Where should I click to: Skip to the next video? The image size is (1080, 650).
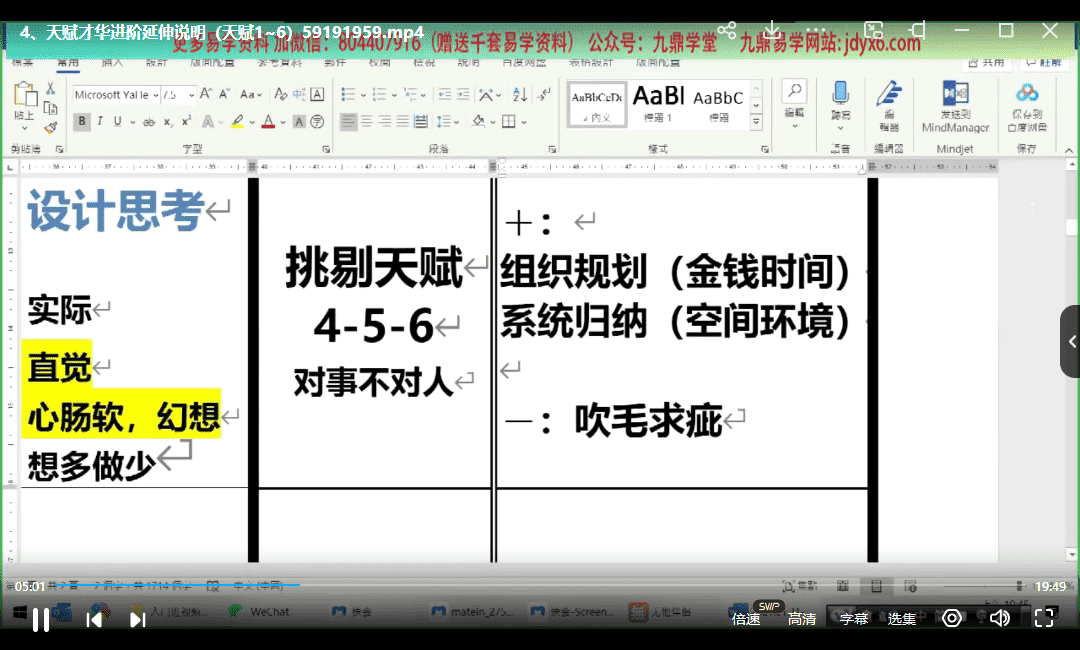point(138,619)
